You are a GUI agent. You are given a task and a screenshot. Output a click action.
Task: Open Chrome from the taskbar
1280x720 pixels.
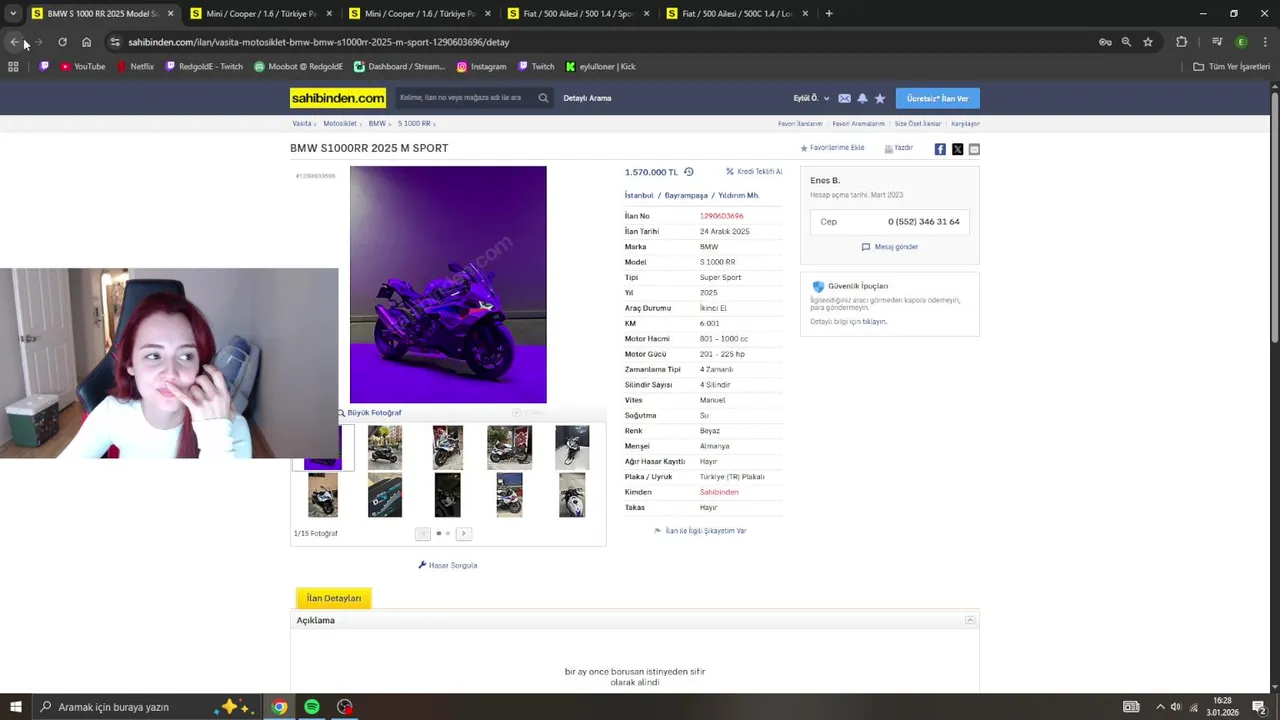coord(279,707)
